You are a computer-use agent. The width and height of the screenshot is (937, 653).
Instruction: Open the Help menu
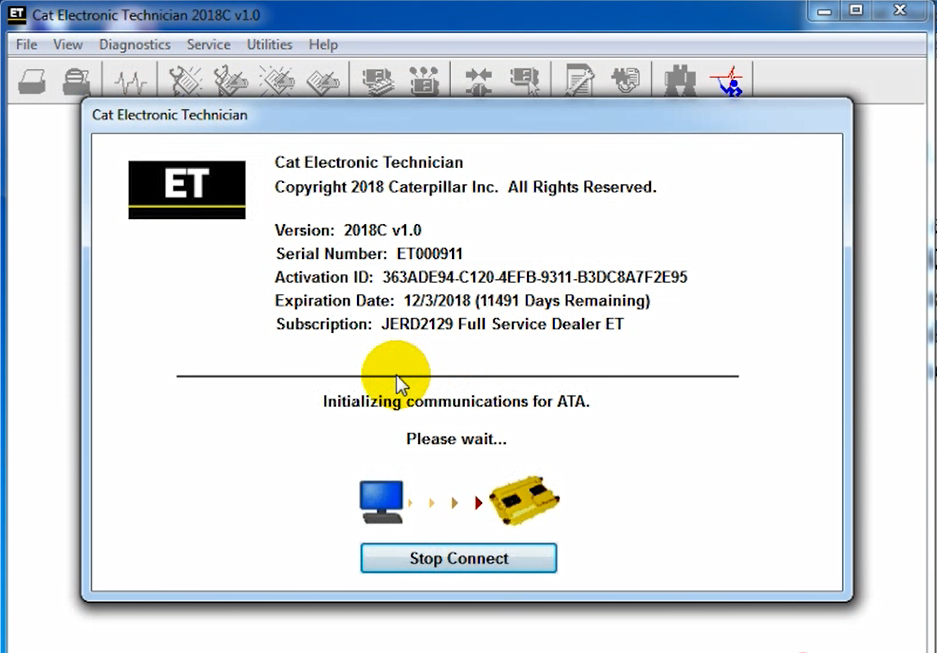(323, 45)
